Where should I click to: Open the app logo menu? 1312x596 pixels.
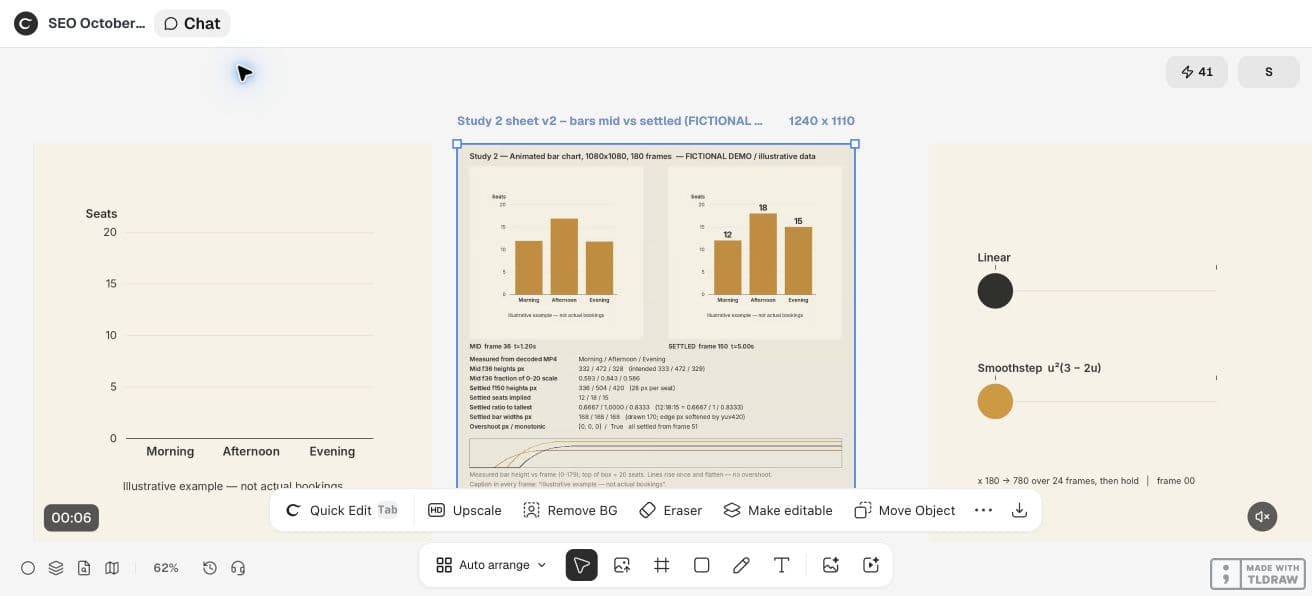(26, 23)
